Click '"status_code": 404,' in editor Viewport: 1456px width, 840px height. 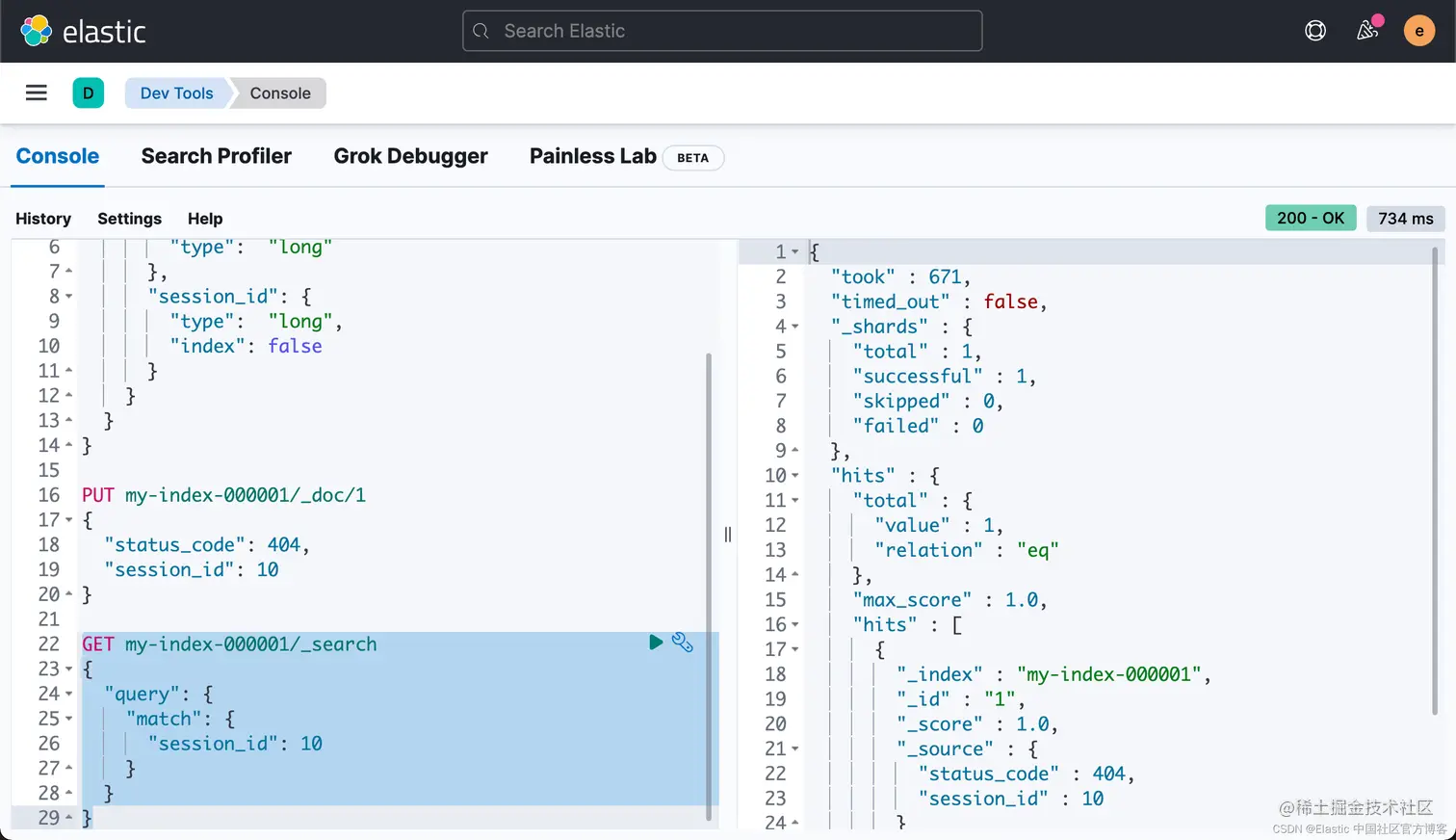(x=207, y=545)
